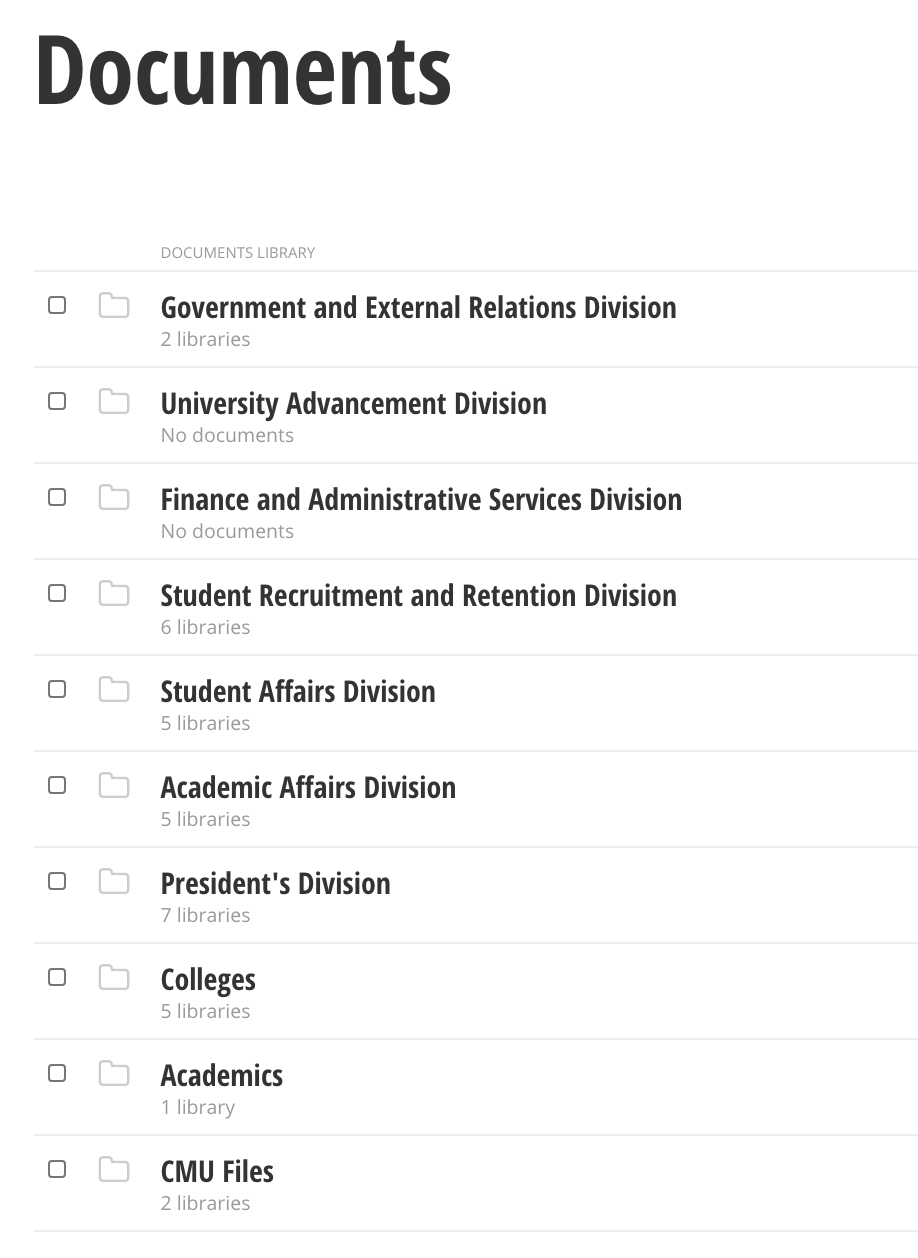The image size is (918, 1258).
Task: Click the Student Affairs Division folder icon
Action: coord(114,690)
